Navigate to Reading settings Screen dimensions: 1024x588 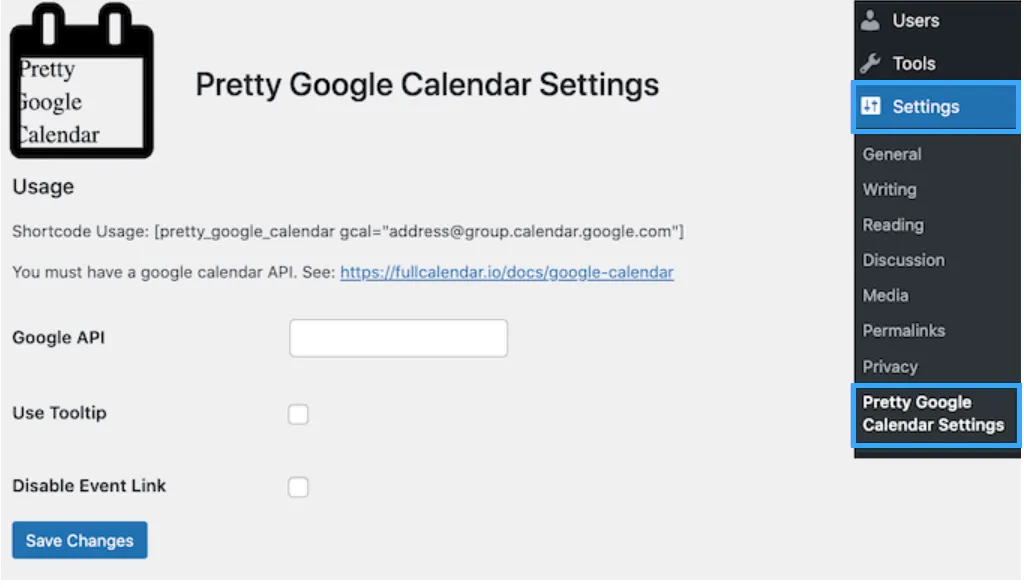coord(893,225)
